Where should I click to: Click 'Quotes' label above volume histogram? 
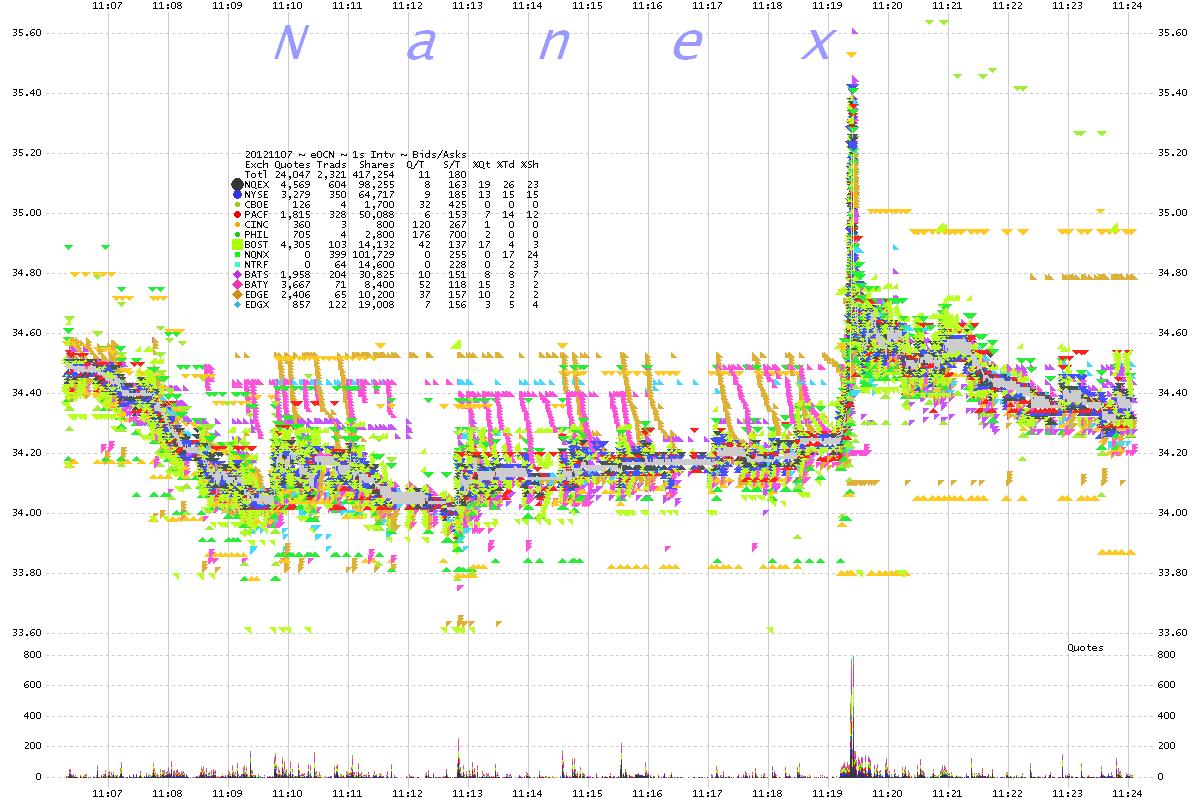pos(1085,648)
